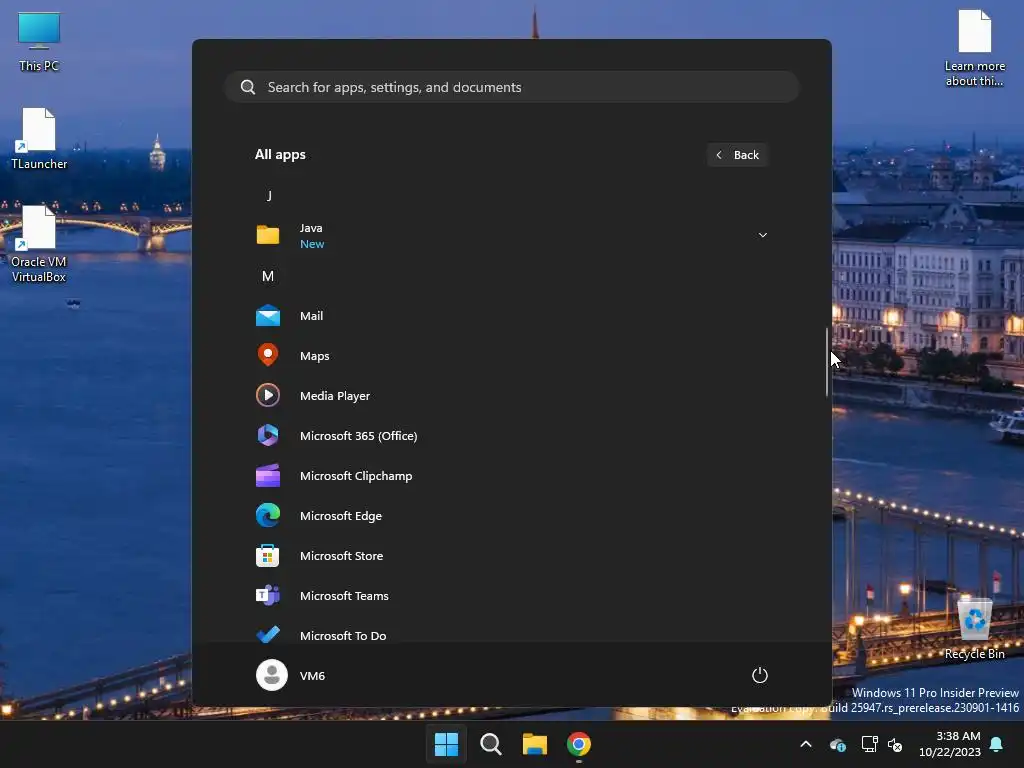
Task: Open the notification bell icon
Action: [x=996, y=744]
